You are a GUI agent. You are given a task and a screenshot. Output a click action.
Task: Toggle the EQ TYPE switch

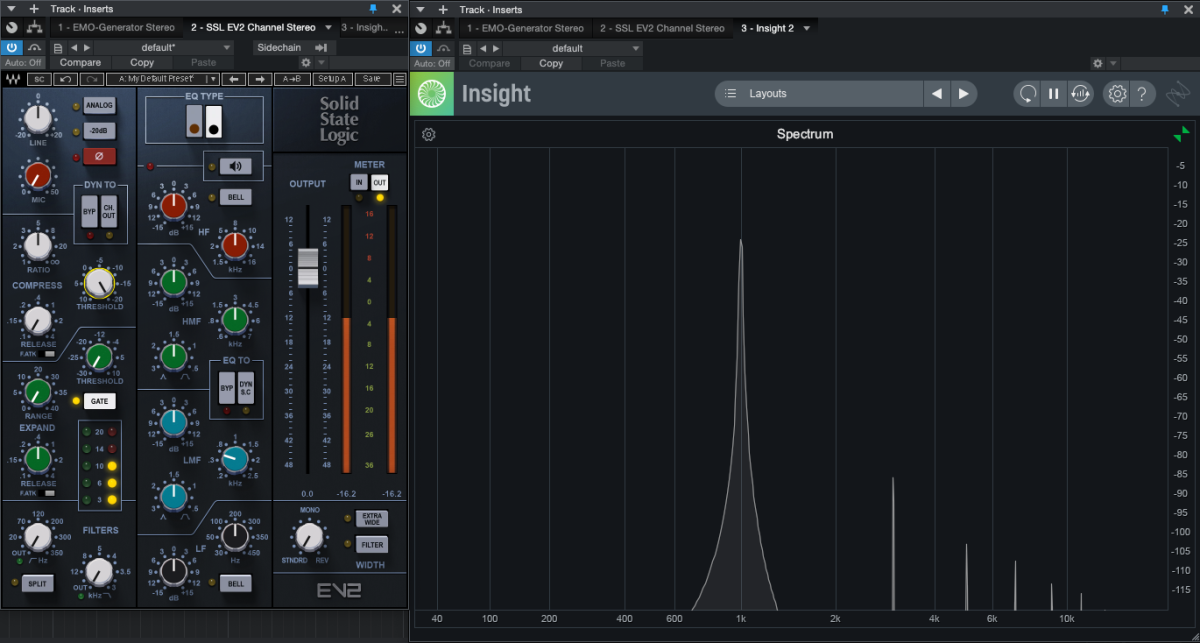[203, 121]
